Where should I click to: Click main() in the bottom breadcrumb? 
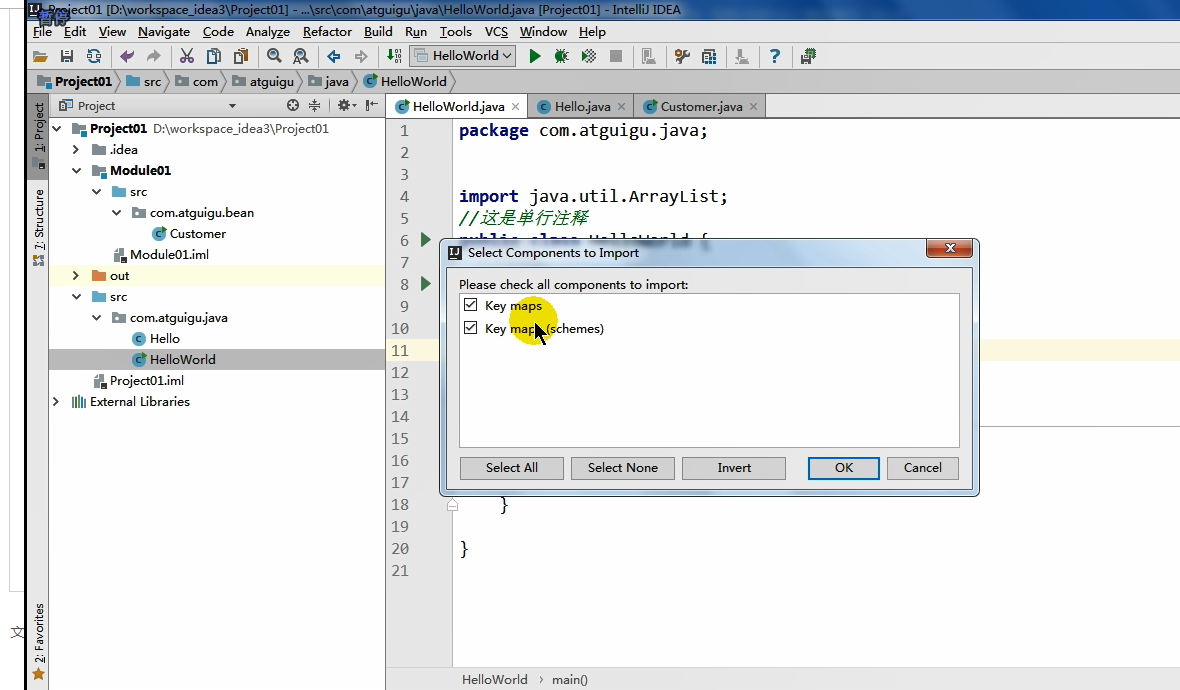(x=570, y=679)
